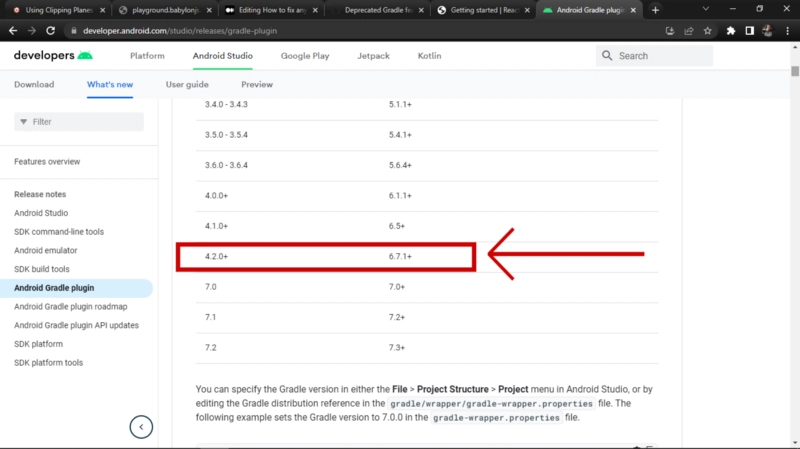Open the User guide sub-tab
Image resolution: width=800 pixels, height=449 pixels.
(x=187, y=84)
